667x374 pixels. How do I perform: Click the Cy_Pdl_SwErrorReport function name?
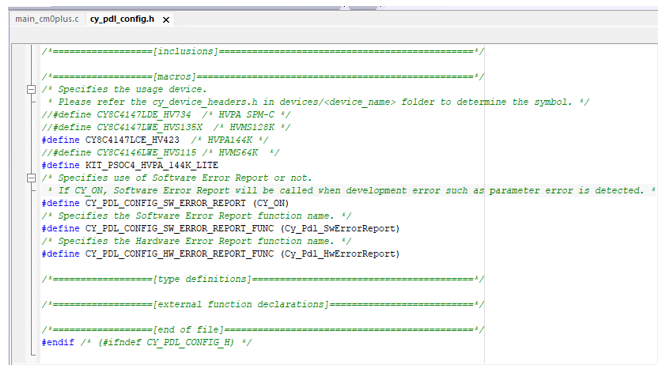pyautogui.click(x=340, y=228)
